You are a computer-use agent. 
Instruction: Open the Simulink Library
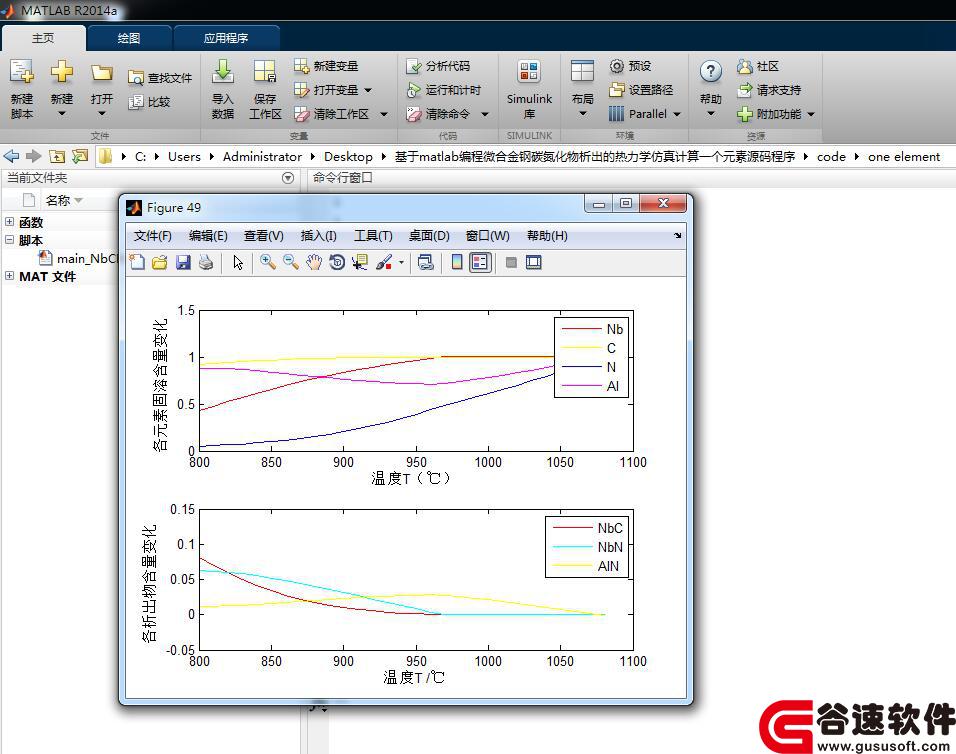(529, 89)
